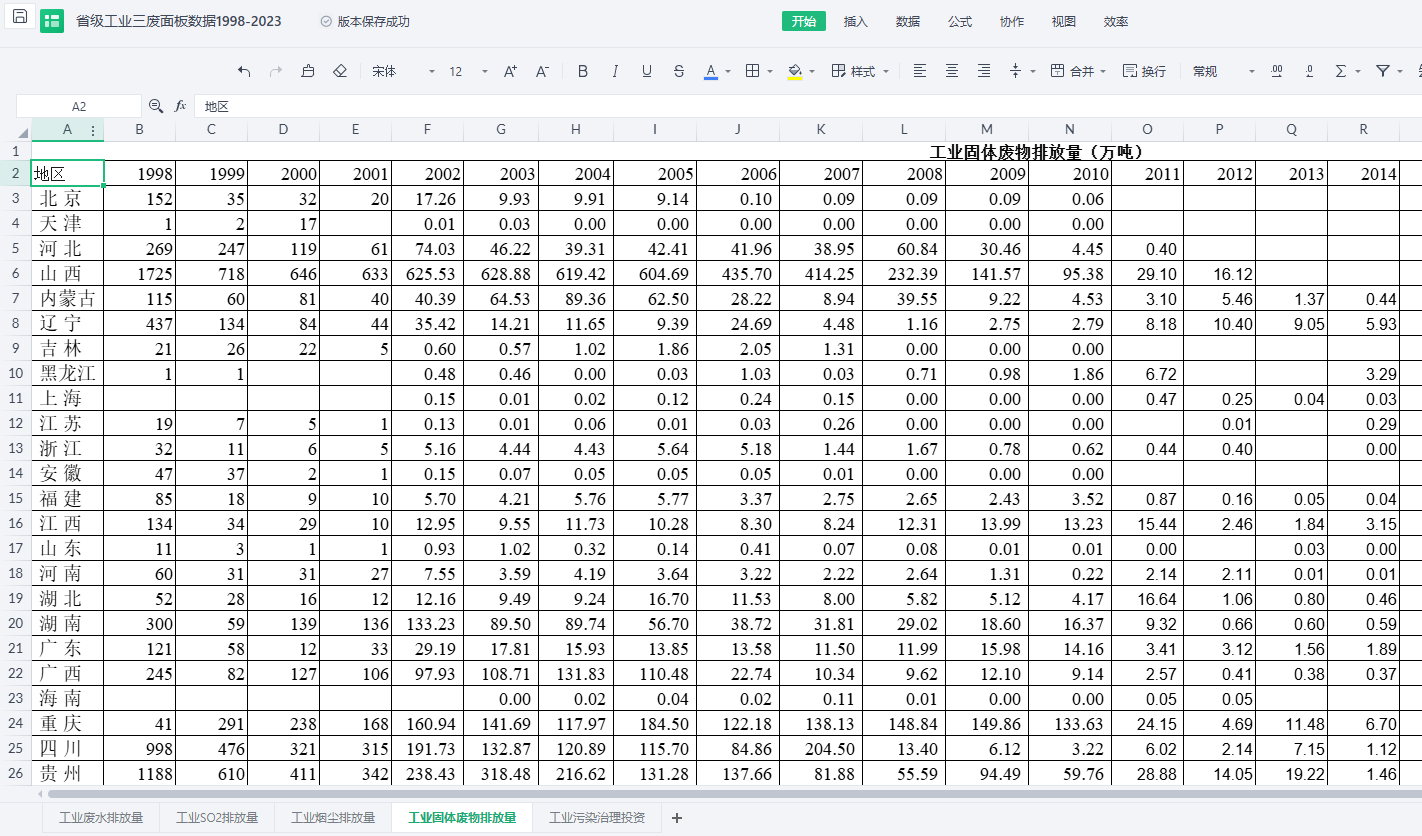Switch to the 视图 tab
This screenshot has width=1422, height=836.
pos(1064,21)
